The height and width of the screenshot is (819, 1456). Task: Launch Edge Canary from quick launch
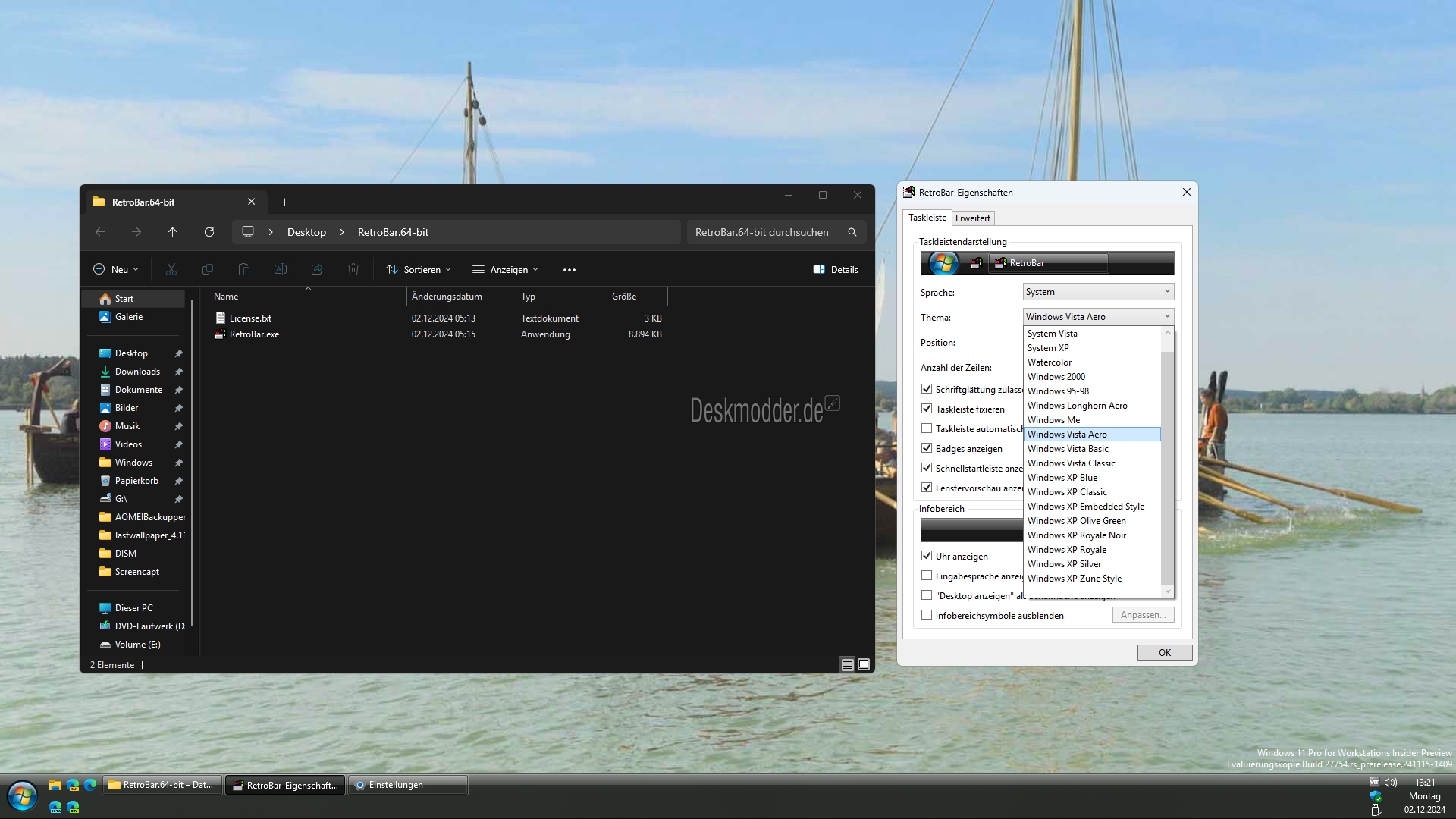[x=73, y=785]
